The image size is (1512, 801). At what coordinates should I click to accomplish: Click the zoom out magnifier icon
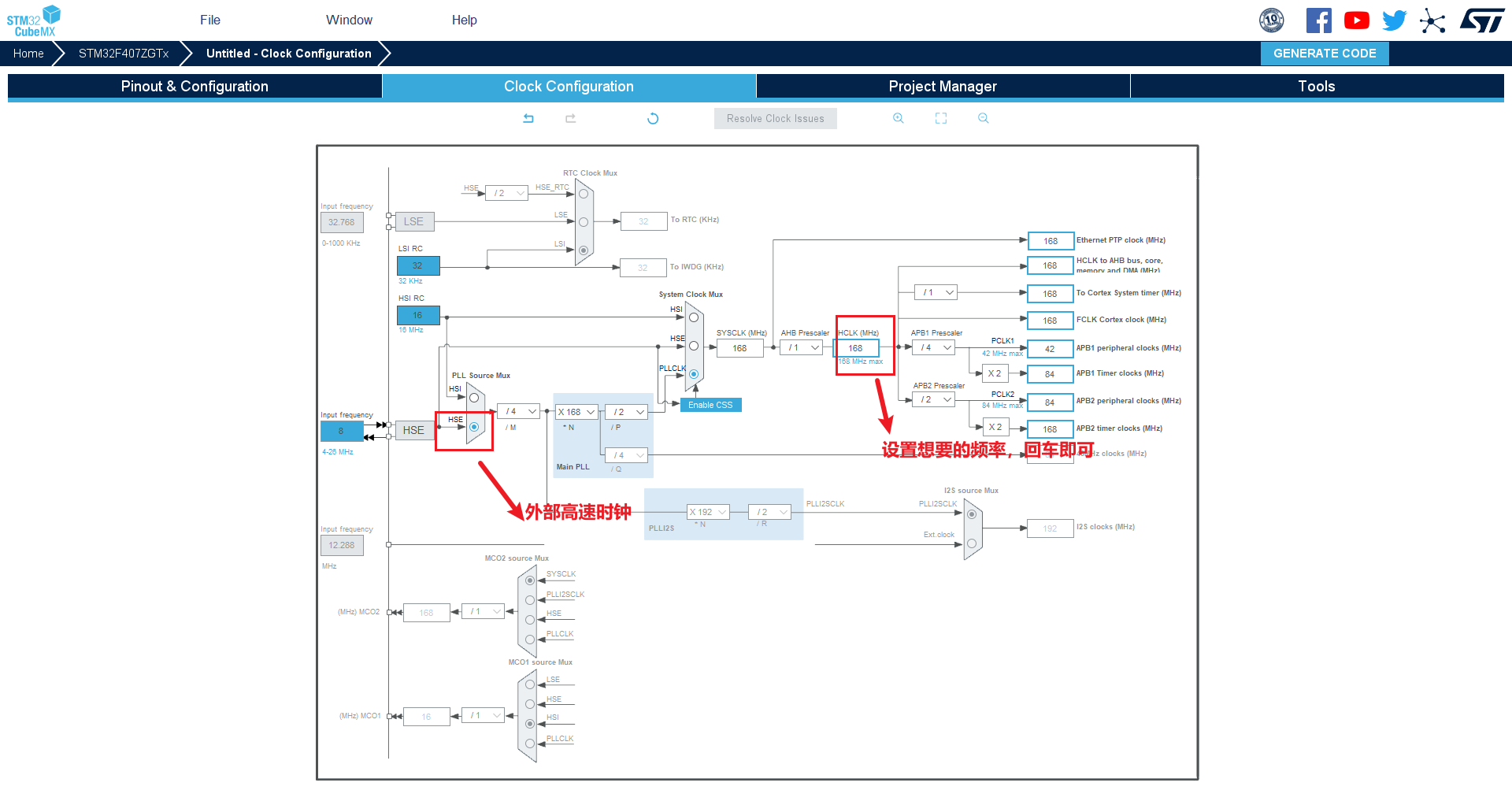pos(984,118)
